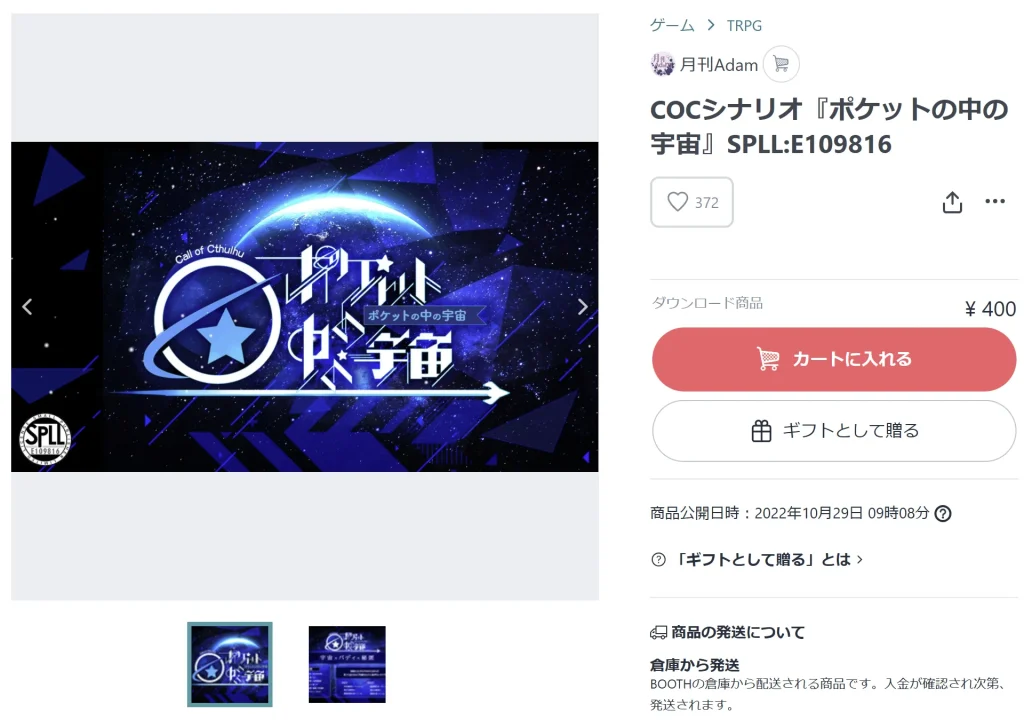Expand 「ギフトとして贈る」とは info link
This screenshot has width=1024, height=720.
tap(769, 560)
